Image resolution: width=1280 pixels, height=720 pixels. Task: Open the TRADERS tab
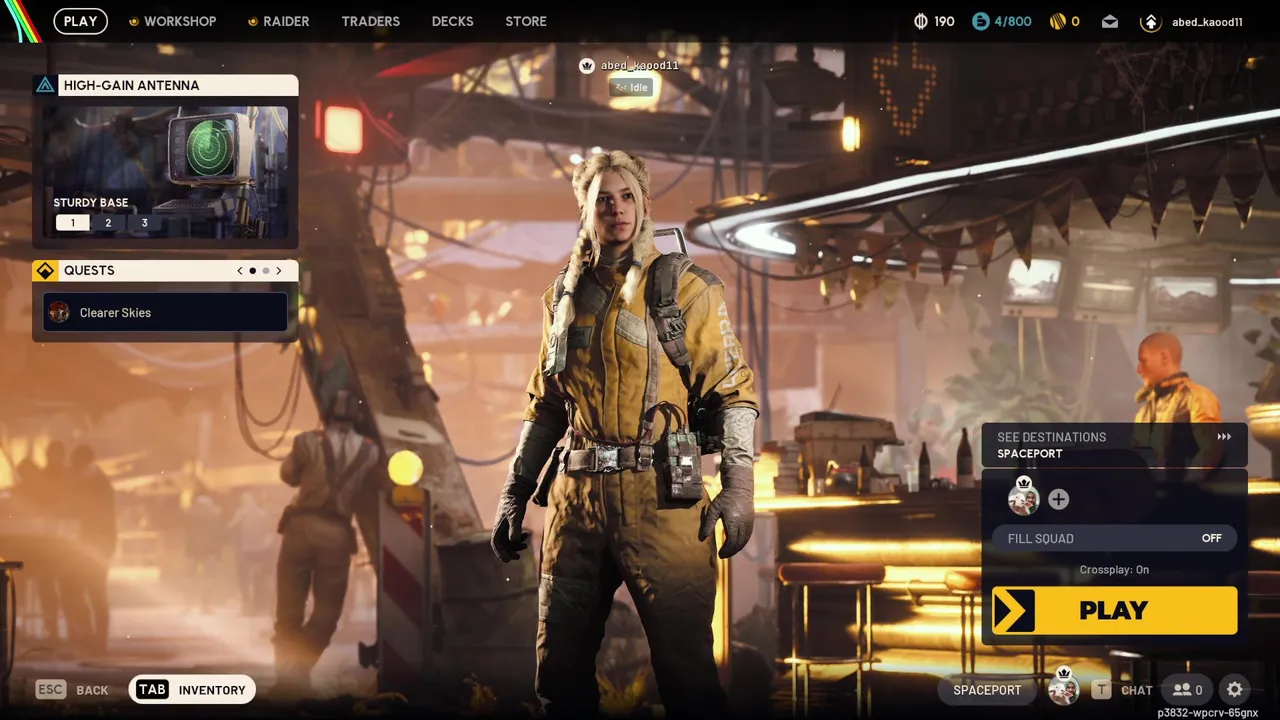pyautogui.click(x=370, y=21)
